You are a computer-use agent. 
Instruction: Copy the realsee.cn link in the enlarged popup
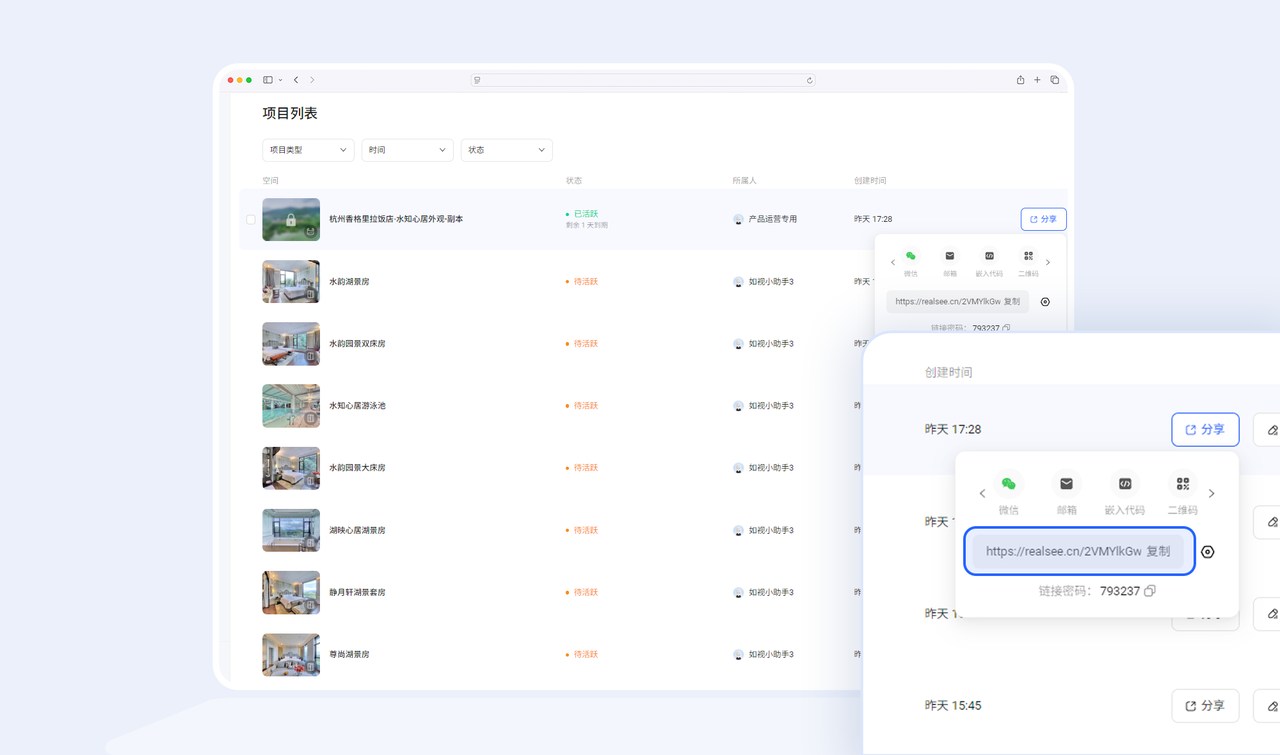coord(1157,552)
